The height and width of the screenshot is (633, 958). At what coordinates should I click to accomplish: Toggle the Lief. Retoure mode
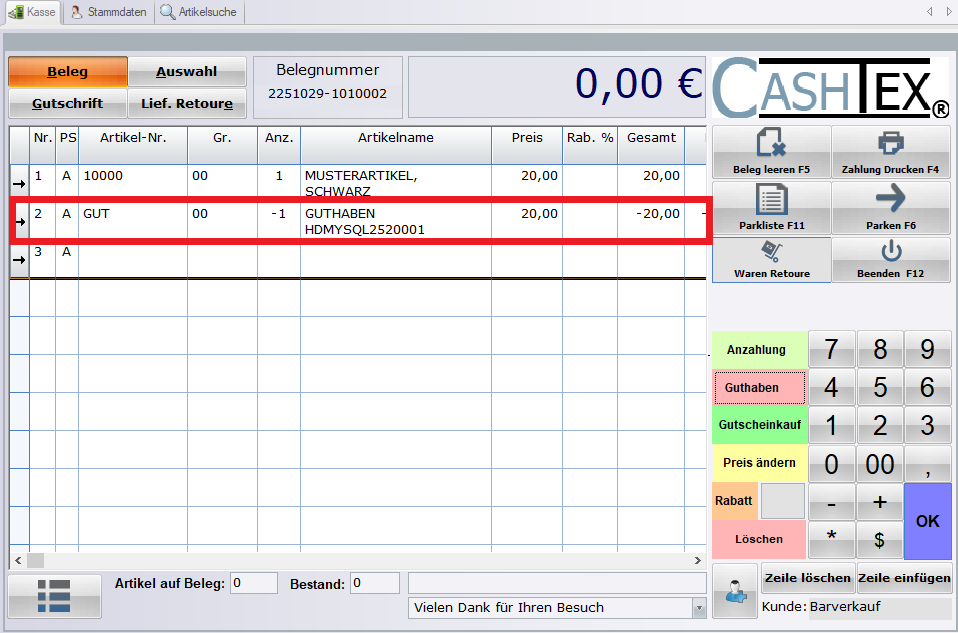tap(187, 103)
